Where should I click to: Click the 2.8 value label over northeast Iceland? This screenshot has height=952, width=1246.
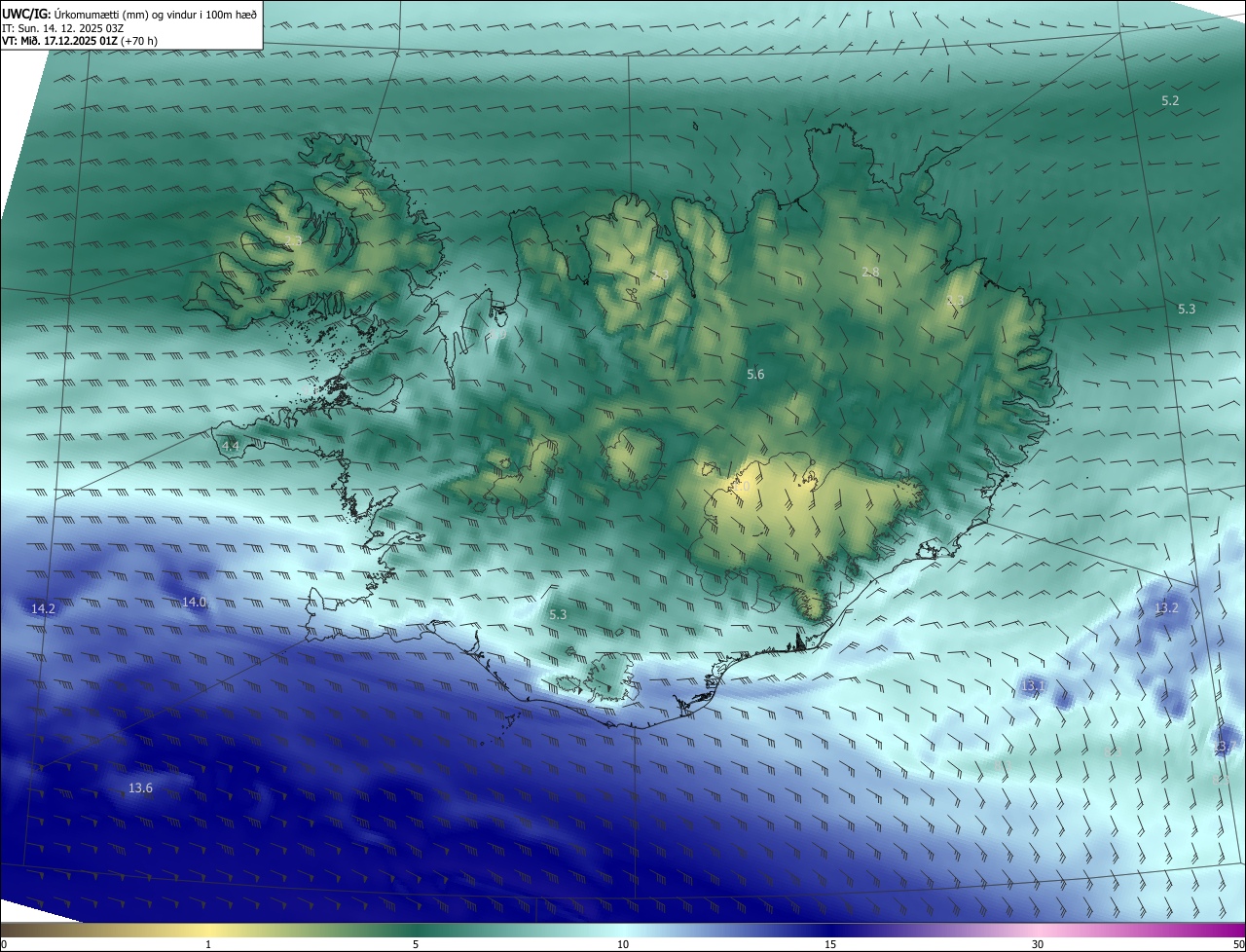pos(870,272)
